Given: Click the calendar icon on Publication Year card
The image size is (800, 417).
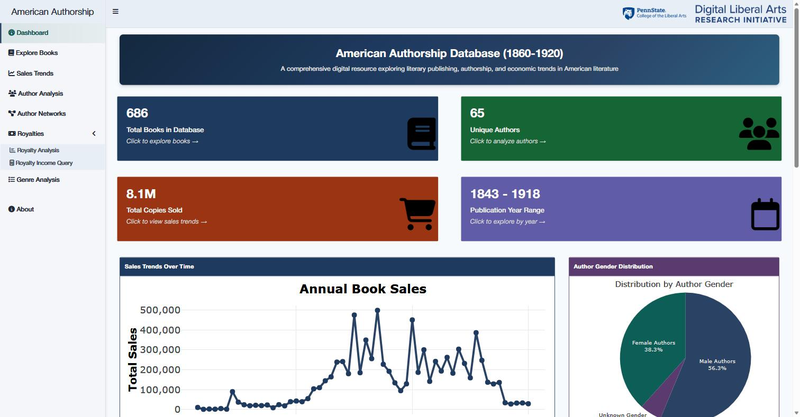Looking at the screenshot, I should 765,214.
